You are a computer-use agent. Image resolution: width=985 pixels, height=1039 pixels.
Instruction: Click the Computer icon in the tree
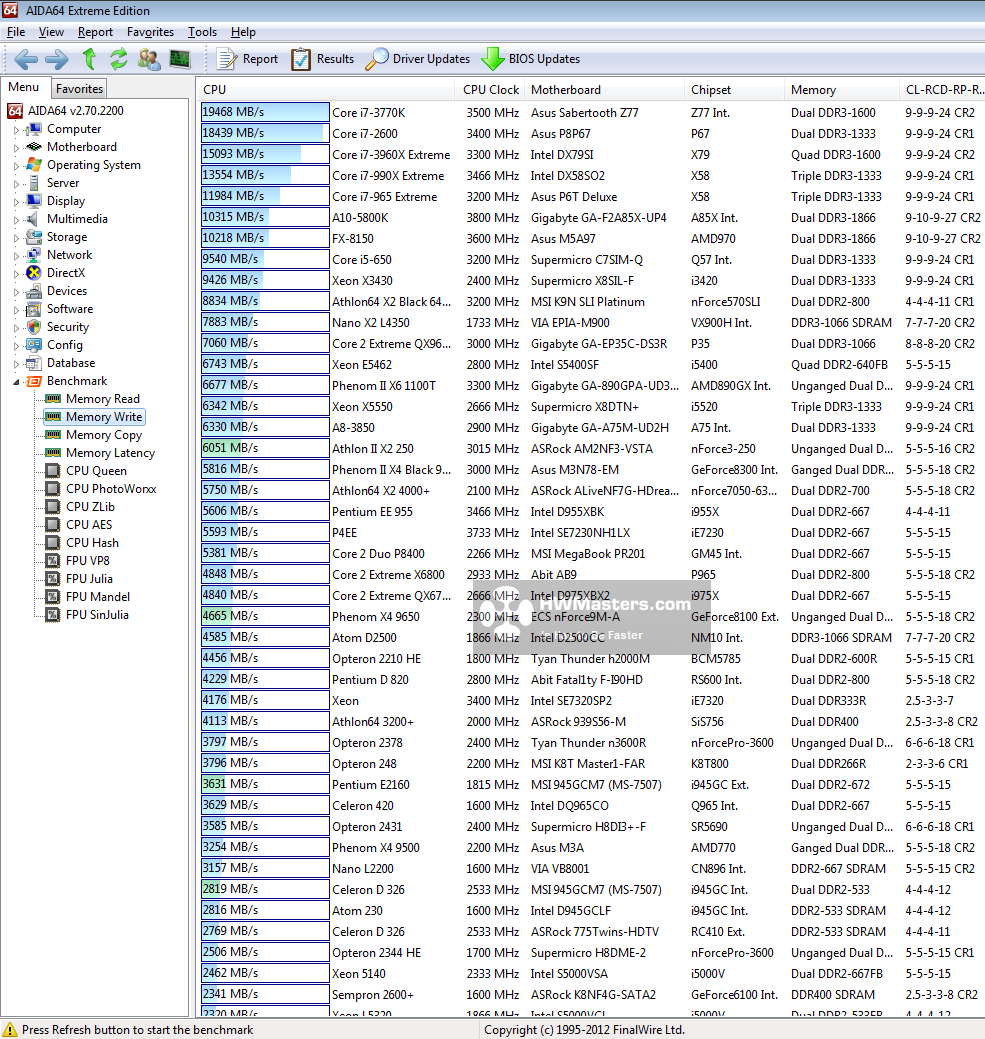click(34, 129)
